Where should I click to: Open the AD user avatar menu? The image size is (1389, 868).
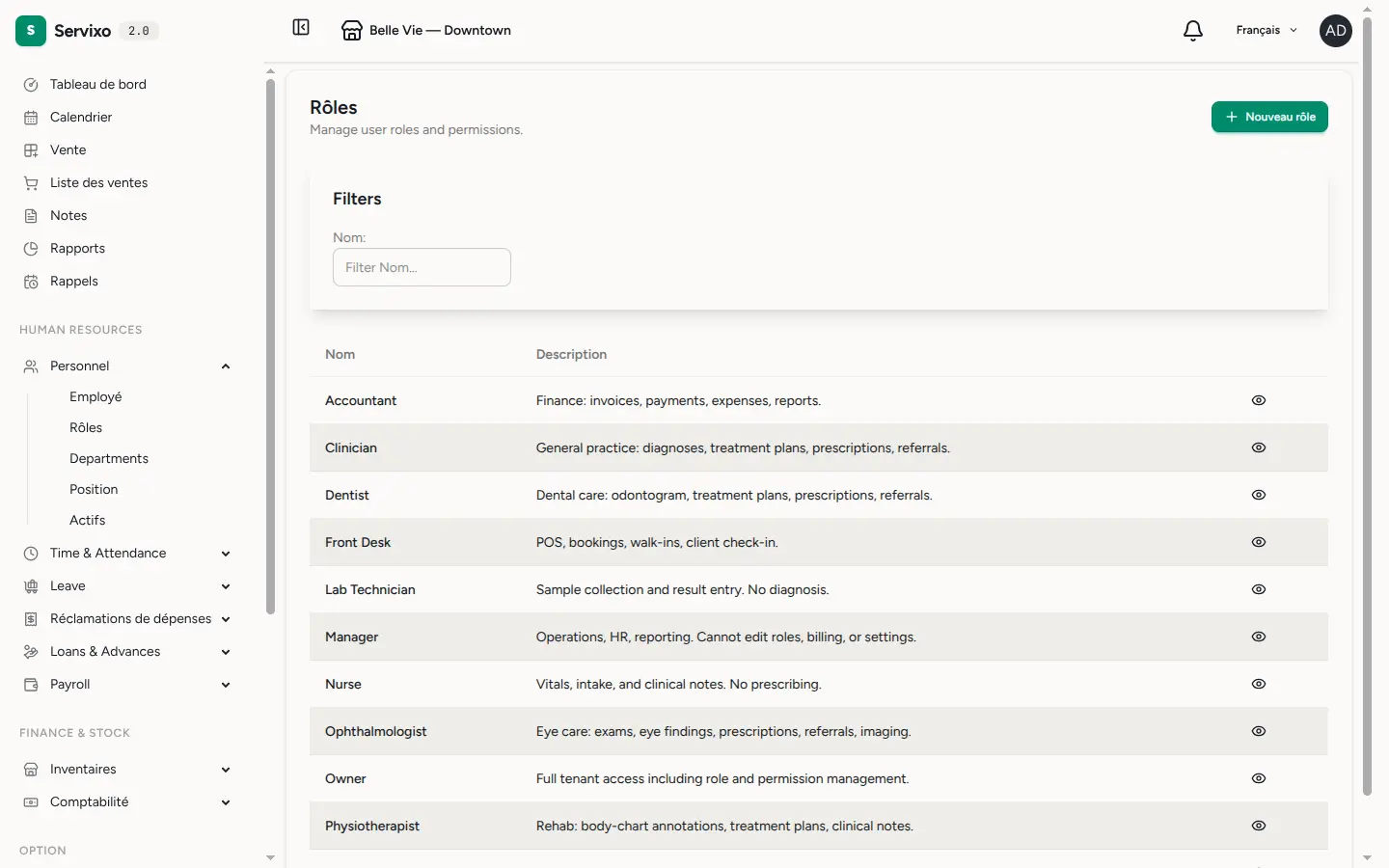click(x=1336, y=30)
